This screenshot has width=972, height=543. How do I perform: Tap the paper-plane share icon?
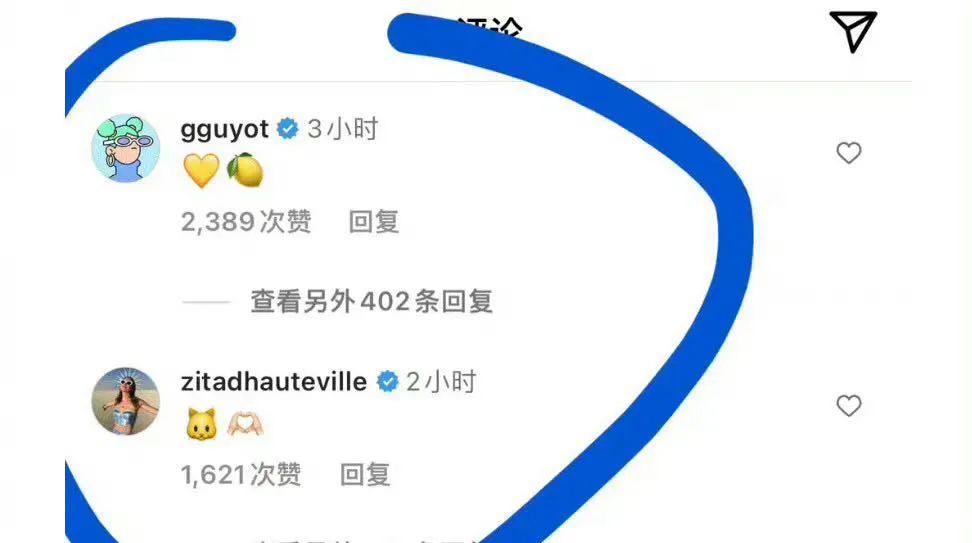(854, 31)
